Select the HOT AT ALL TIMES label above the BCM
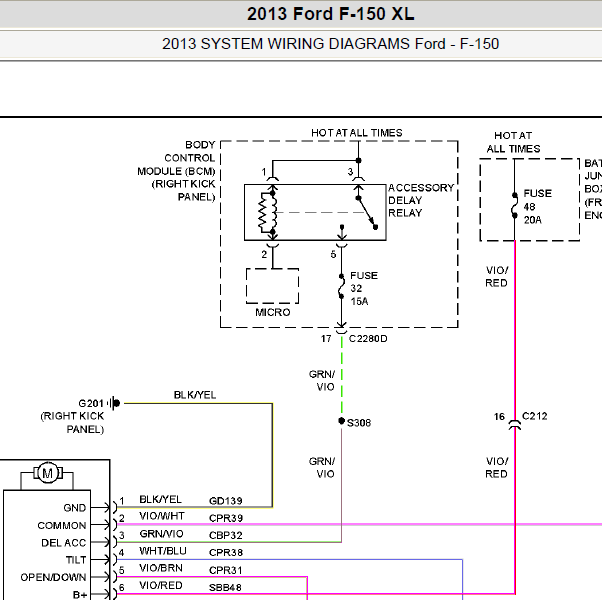 357,133
